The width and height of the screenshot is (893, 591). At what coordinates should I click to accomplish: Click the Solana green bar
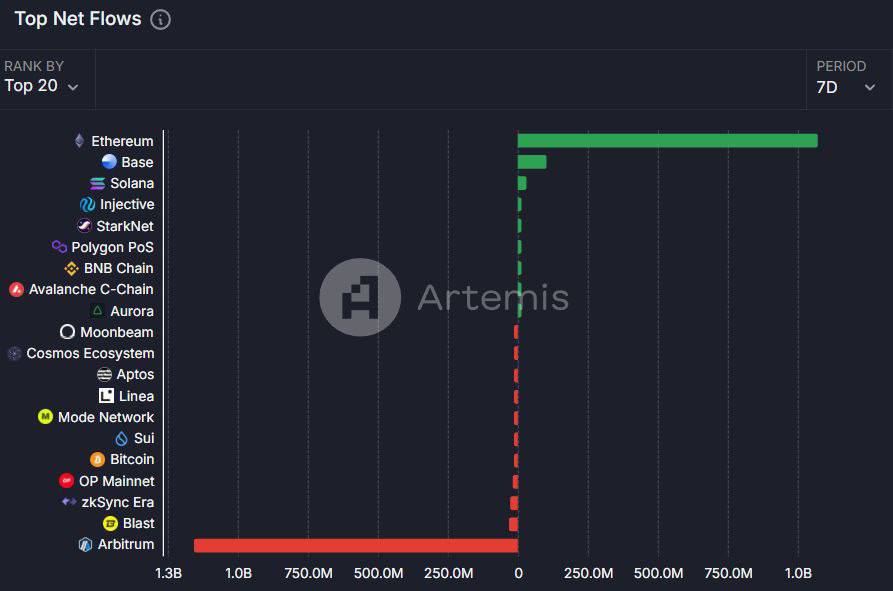coord(522,183)
